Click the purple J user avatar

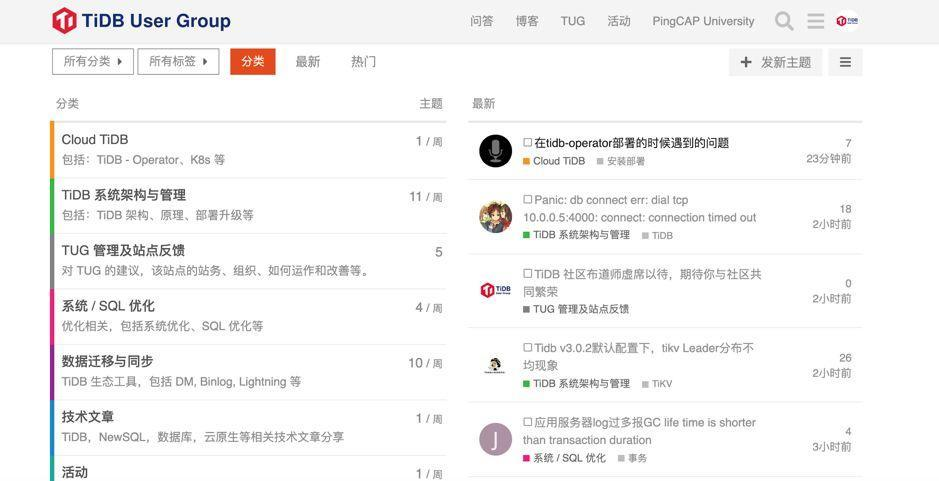[495, 440]
